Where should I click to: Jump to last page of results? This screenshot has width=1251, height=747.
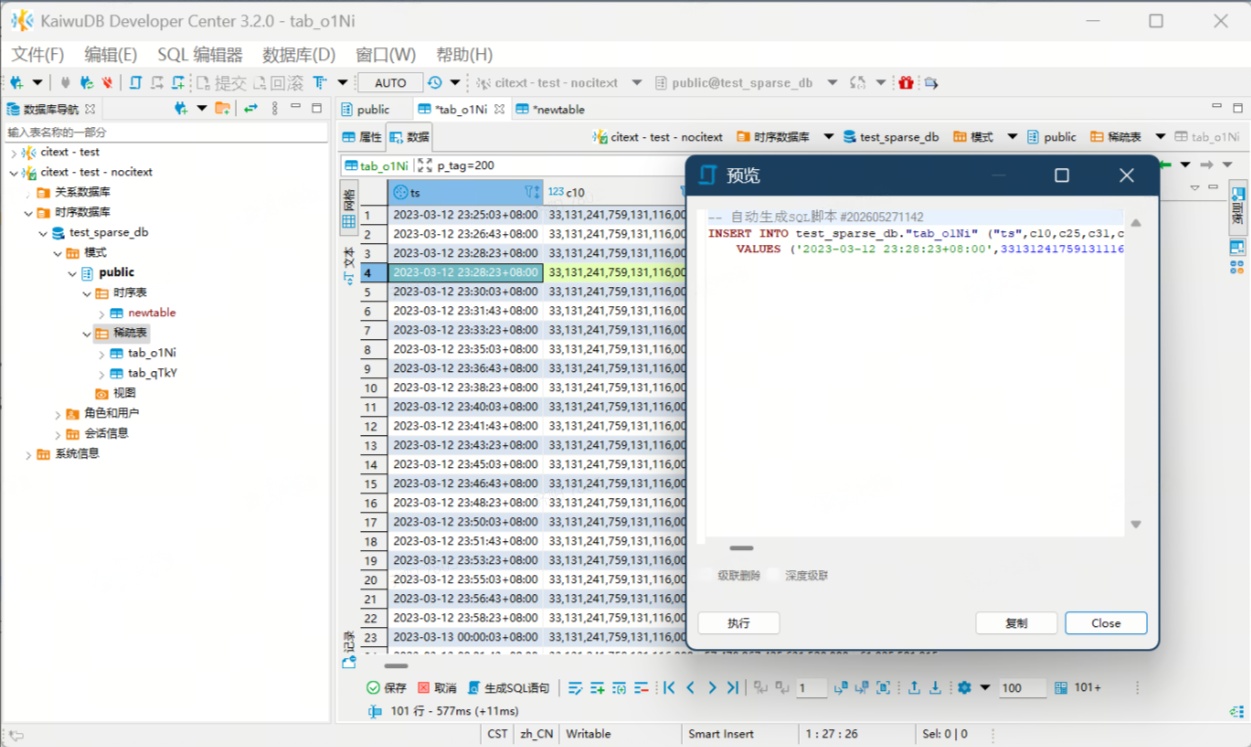(x=733, y=688)
